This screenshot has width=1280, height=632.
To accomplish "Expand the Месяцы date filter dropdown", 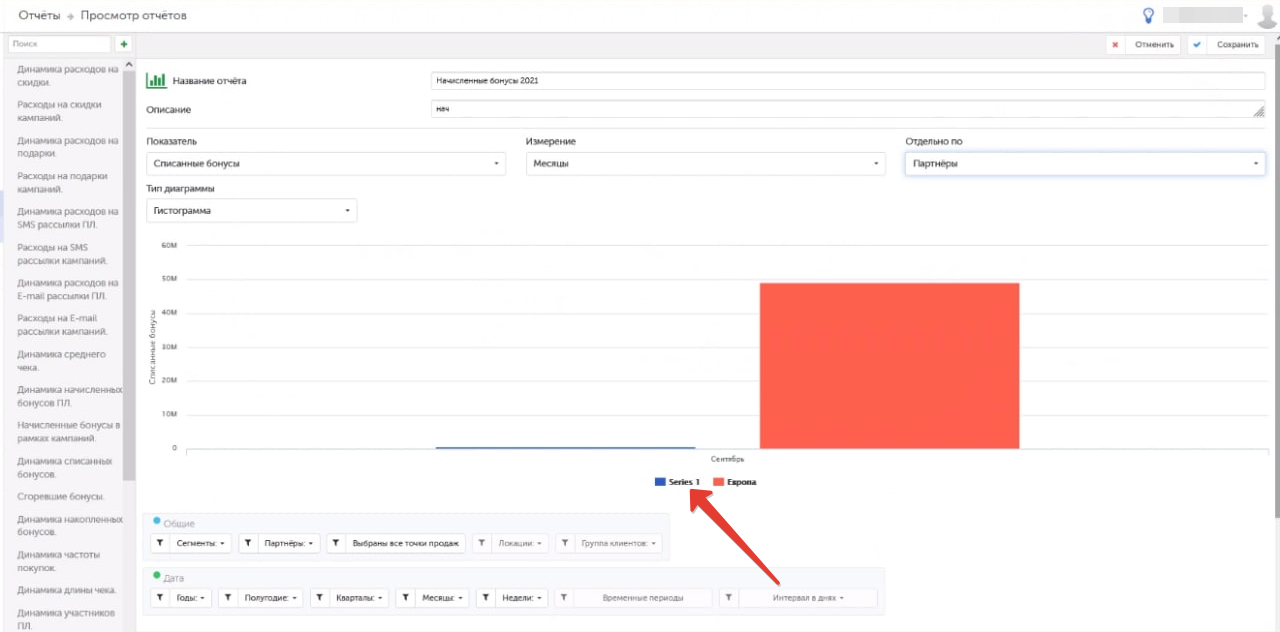I will coord(441,597).
